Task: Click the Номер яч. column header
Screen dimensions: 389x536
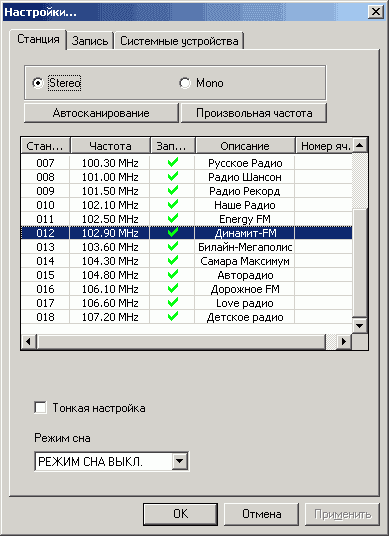Action: click(324, 146)
